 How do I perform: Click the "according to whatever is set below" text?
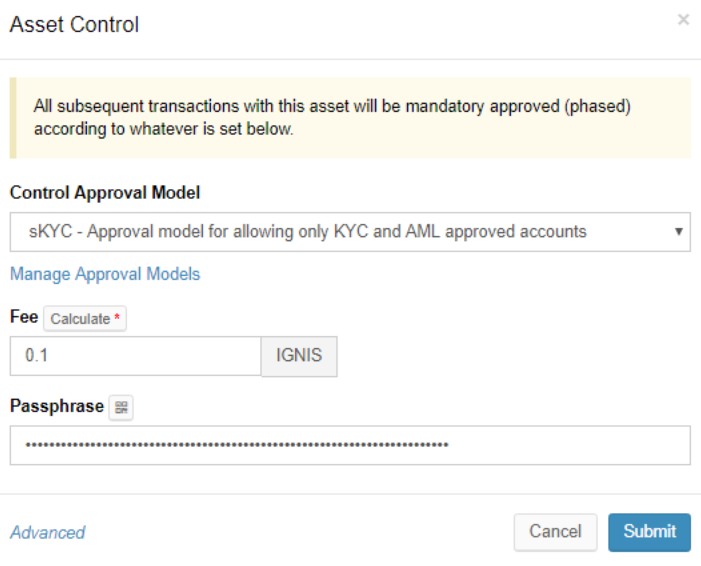coord(163,130)
